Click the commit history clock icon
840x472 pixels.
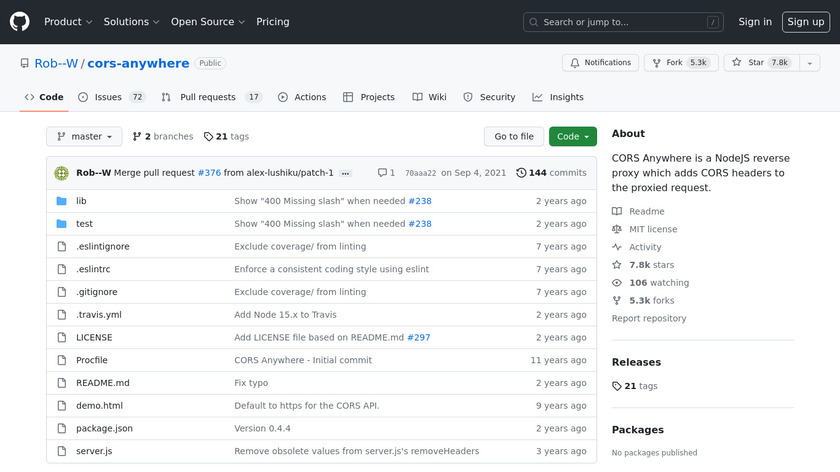[521, 173]
